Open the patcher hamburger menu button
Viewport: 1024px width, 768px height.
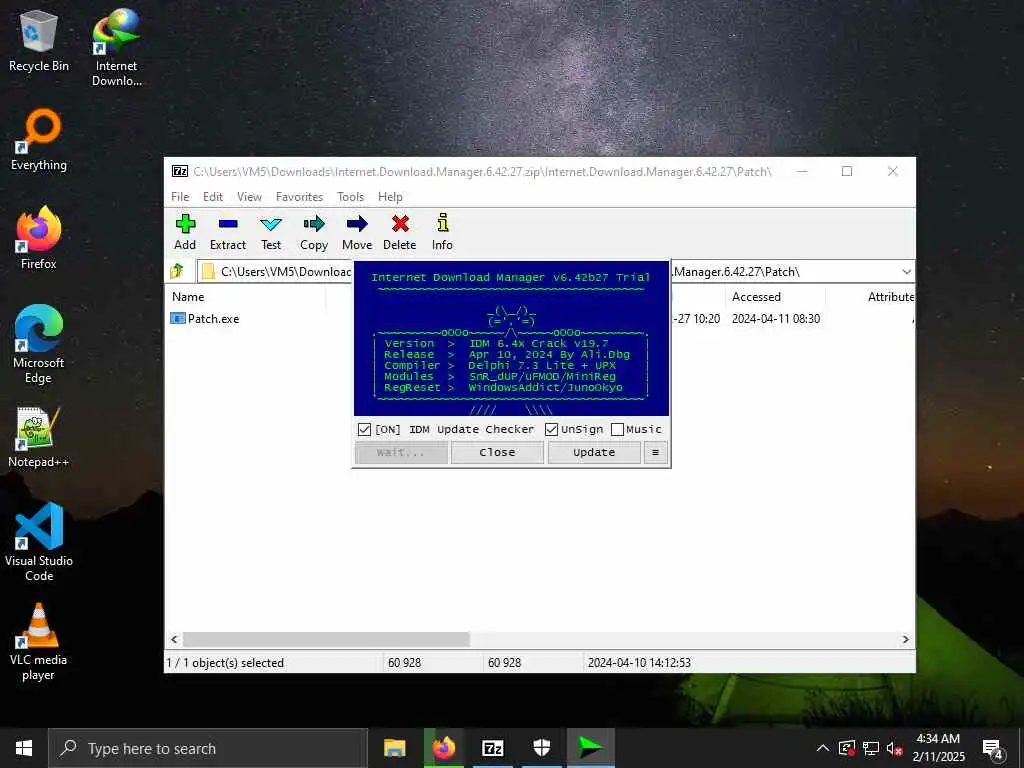pos(656,453)
